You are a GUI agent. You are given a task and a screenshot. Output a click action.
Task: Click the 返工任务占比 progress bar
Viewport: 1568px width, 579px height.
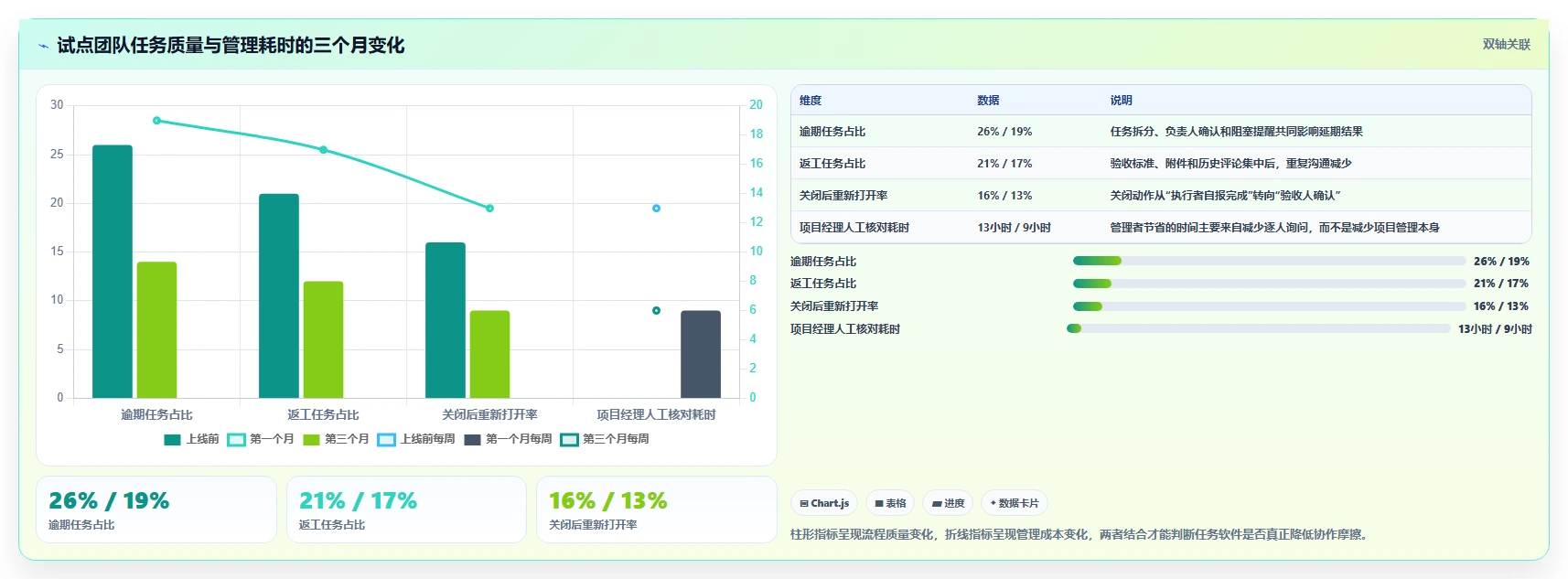click(x=1269, y=284)
